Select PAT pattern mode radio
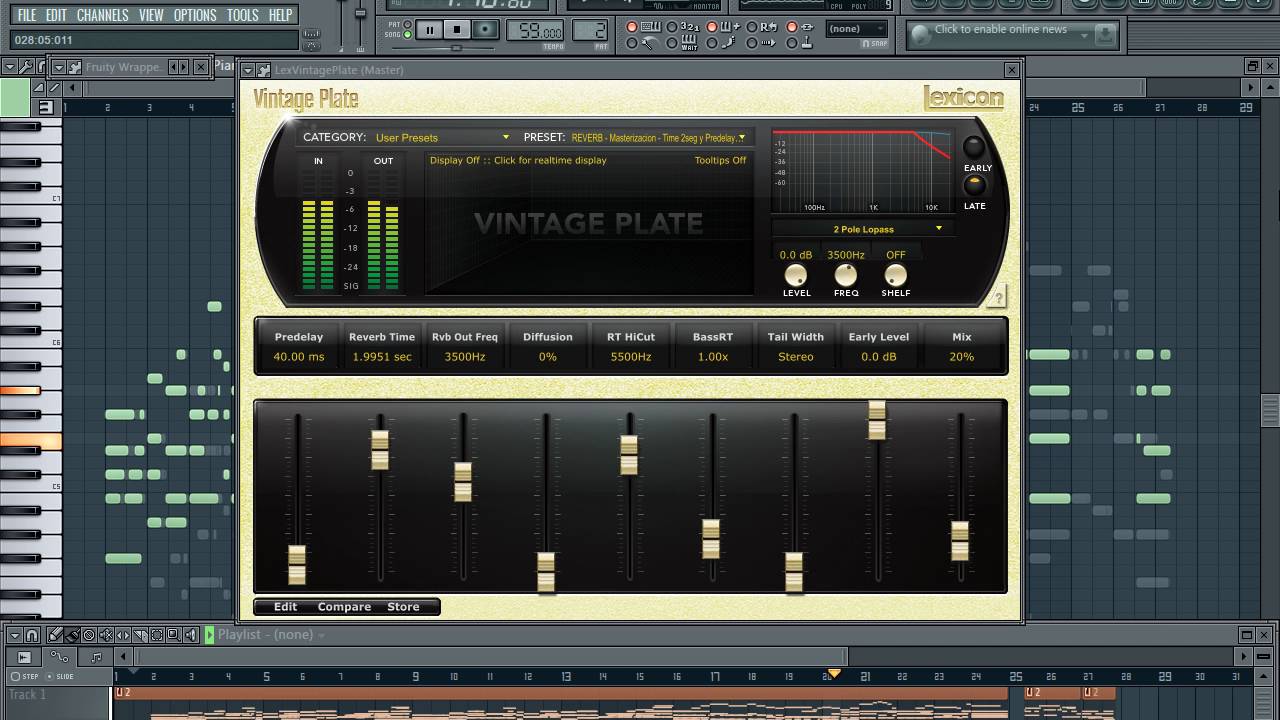This screenshot has height=720, width=1280. coord(407,24)
